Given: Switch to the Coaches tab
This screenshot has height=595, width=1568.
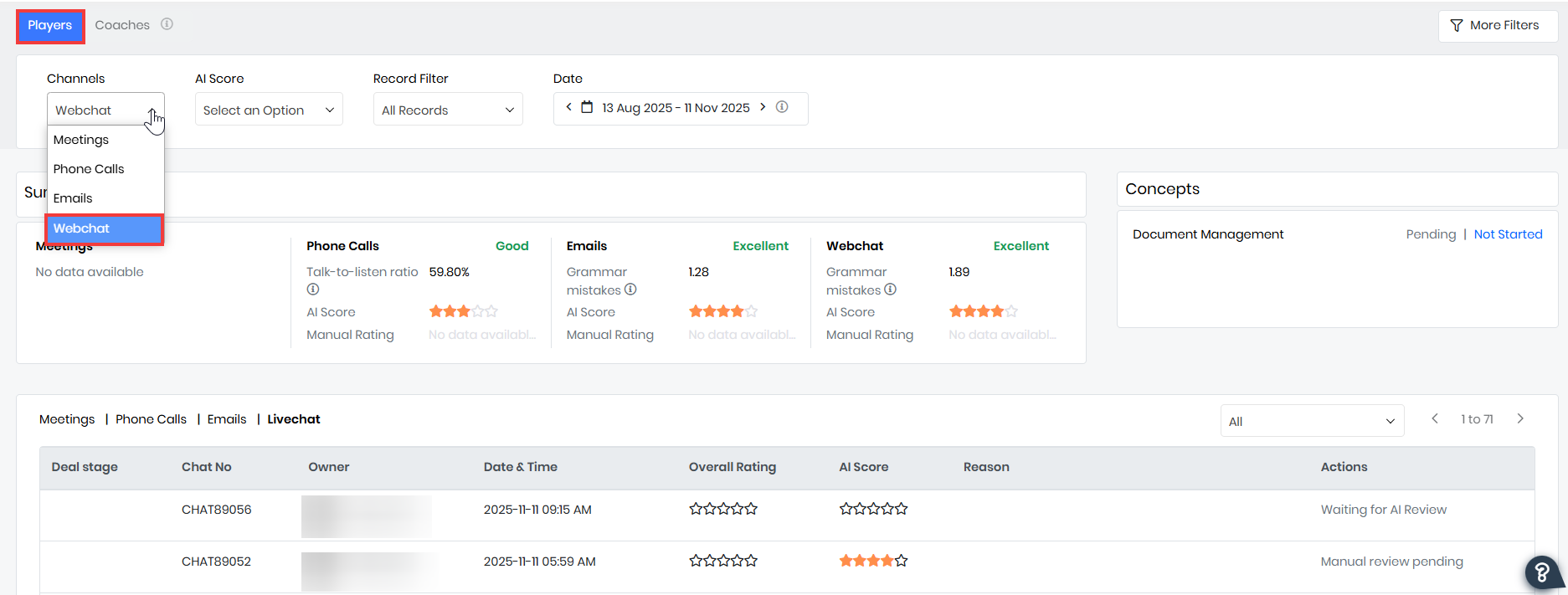Looking at the screenshot, I should (122, 25).
